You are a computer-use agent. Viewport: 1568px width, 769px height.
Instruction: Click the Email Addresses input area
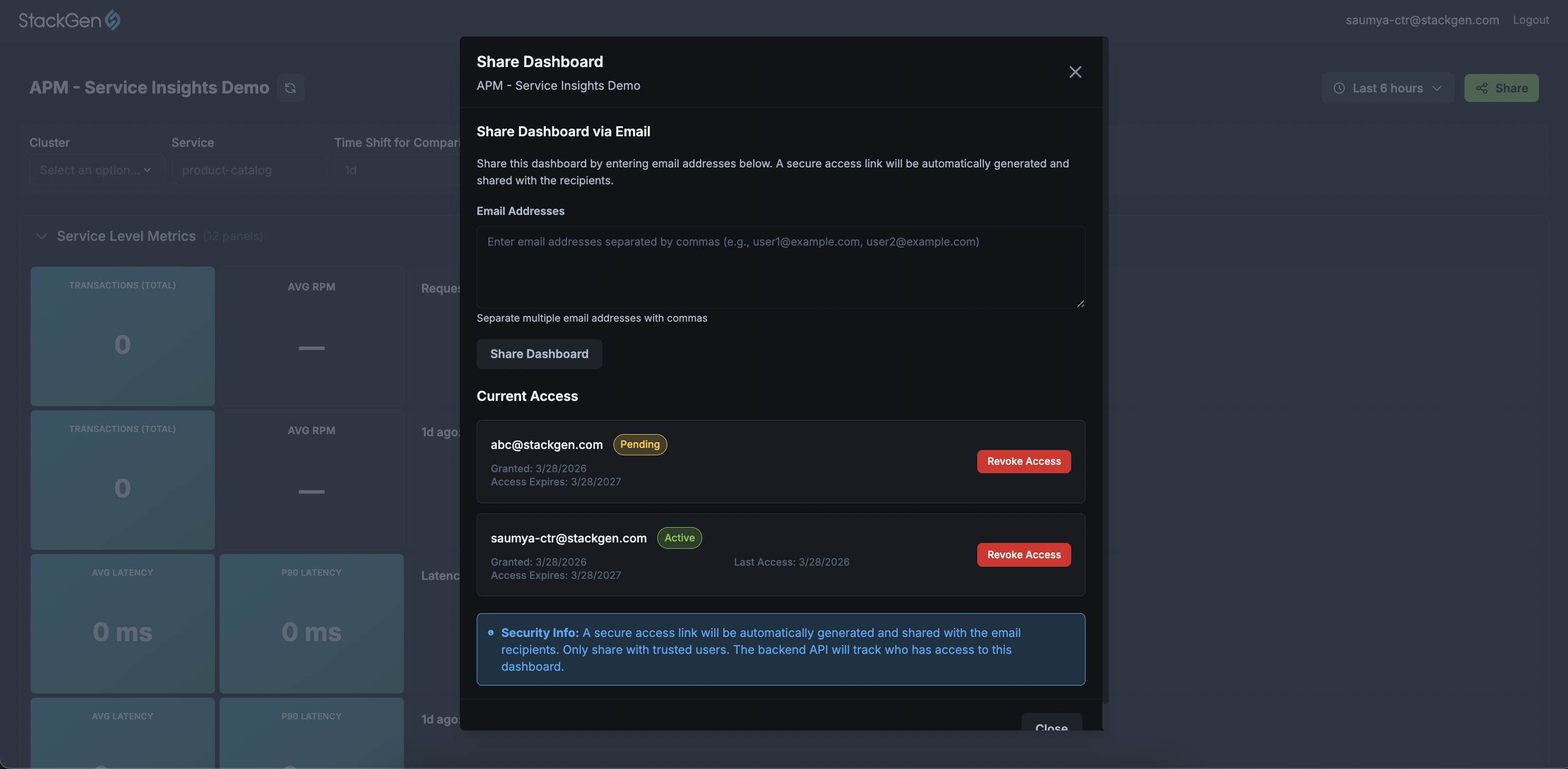[x=780, y=268]
